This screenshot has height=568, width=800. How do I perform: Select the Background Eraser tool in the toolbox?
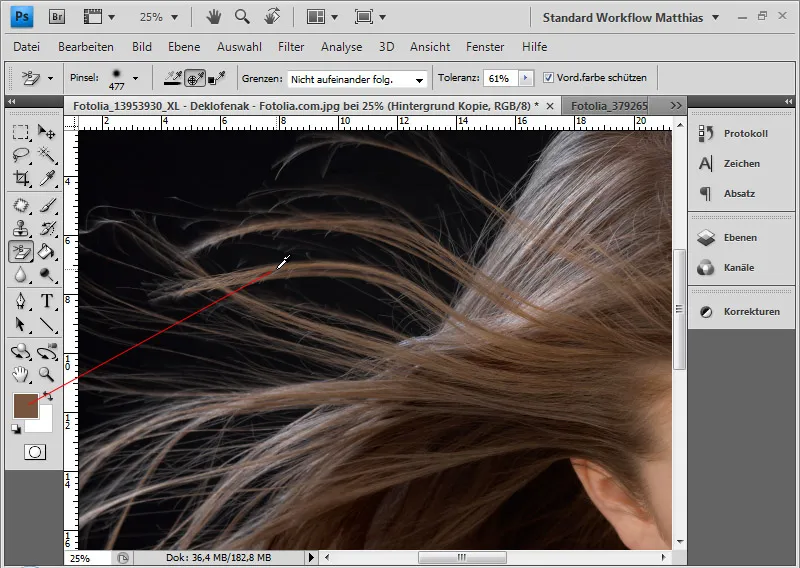pos(21,252)
